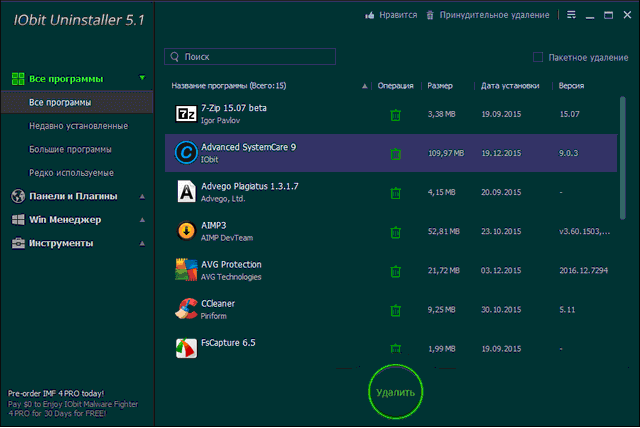Screen dimensions: 640x428
Task: Click the trash icon for AIMP3
Action: point(395,232)
